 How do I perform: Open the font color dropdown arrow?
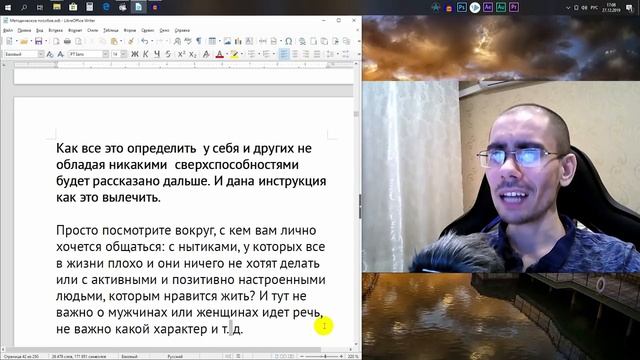(227, 54)
